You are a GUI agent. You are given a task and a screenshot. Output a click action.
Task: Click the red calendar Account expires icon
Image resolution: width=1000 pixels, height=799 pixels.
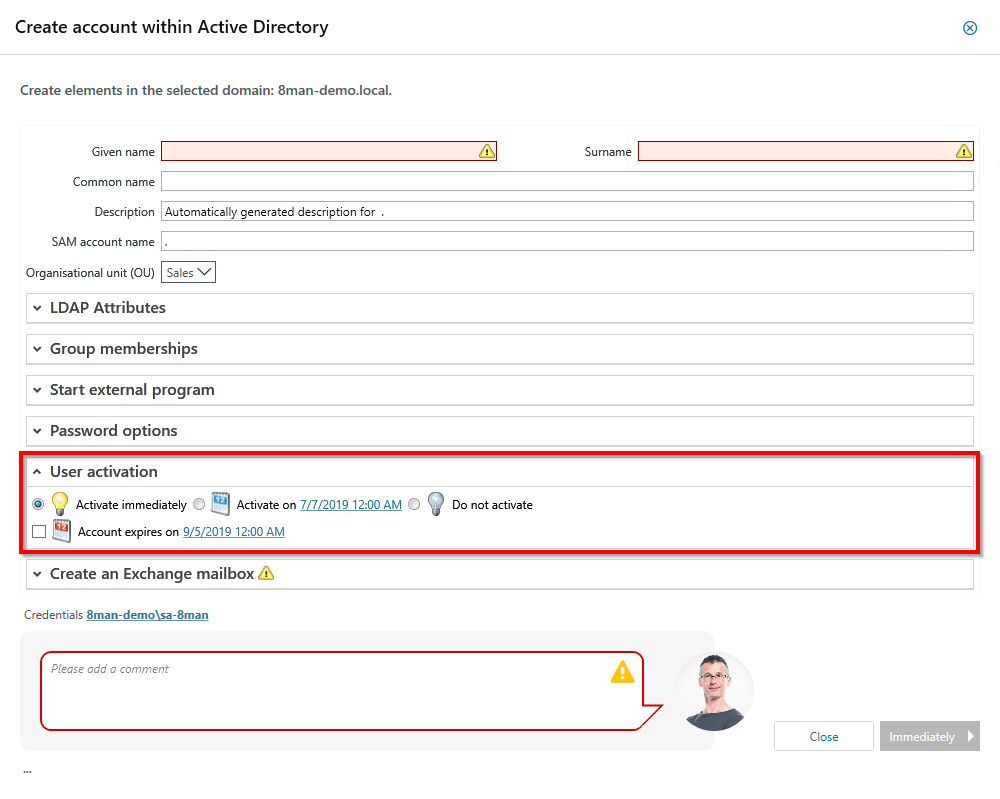click(x=62, y=531)
